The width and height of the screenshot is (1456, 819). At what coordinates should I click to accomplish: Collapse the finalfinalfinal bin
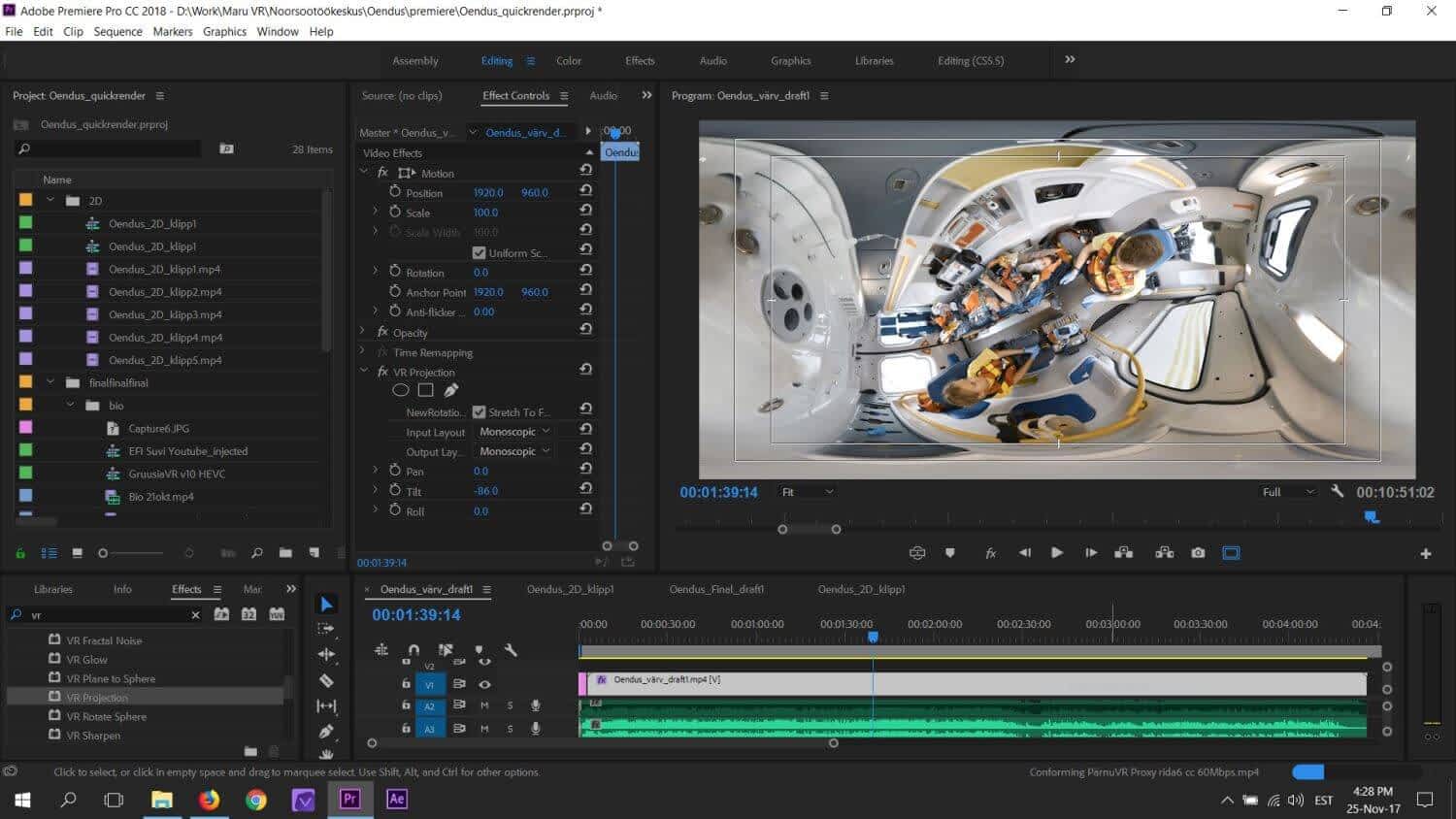click(x=50, y=382)
